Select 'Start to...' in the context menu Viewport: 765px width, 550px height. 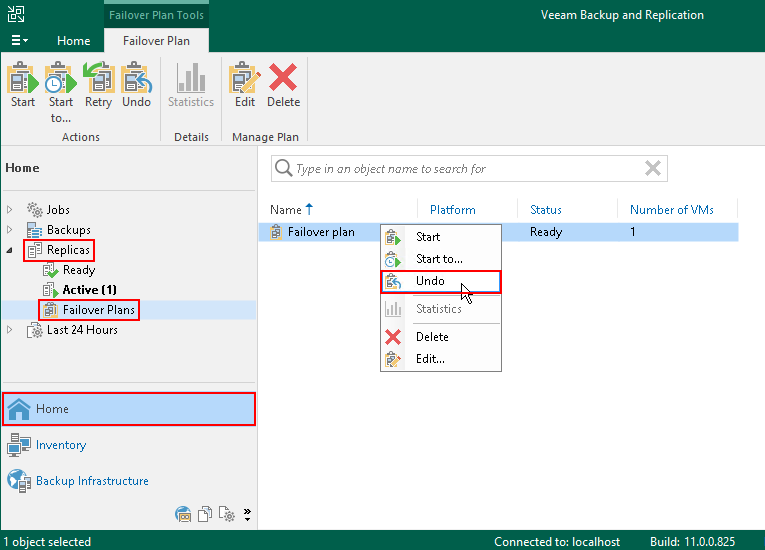[x=439, y=259]
